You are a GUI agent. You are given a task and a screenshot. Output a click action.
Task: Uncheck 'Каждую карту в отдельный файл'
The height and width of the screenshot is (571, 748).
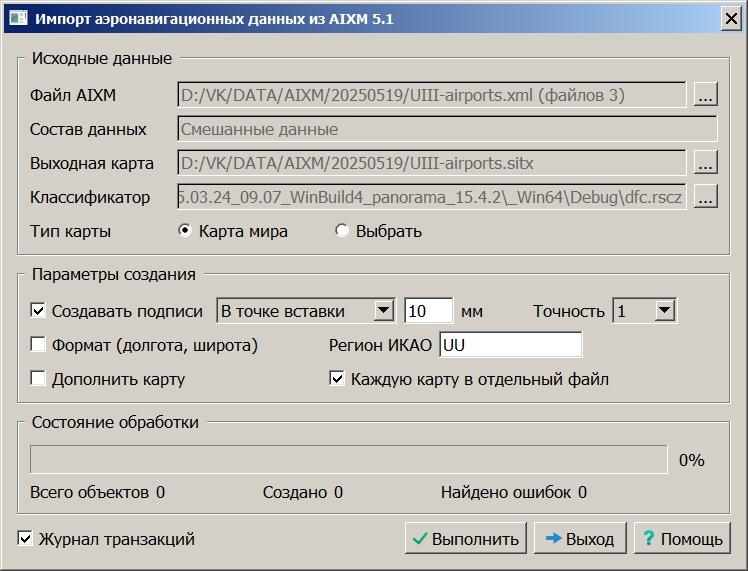(x=338, y=379)
